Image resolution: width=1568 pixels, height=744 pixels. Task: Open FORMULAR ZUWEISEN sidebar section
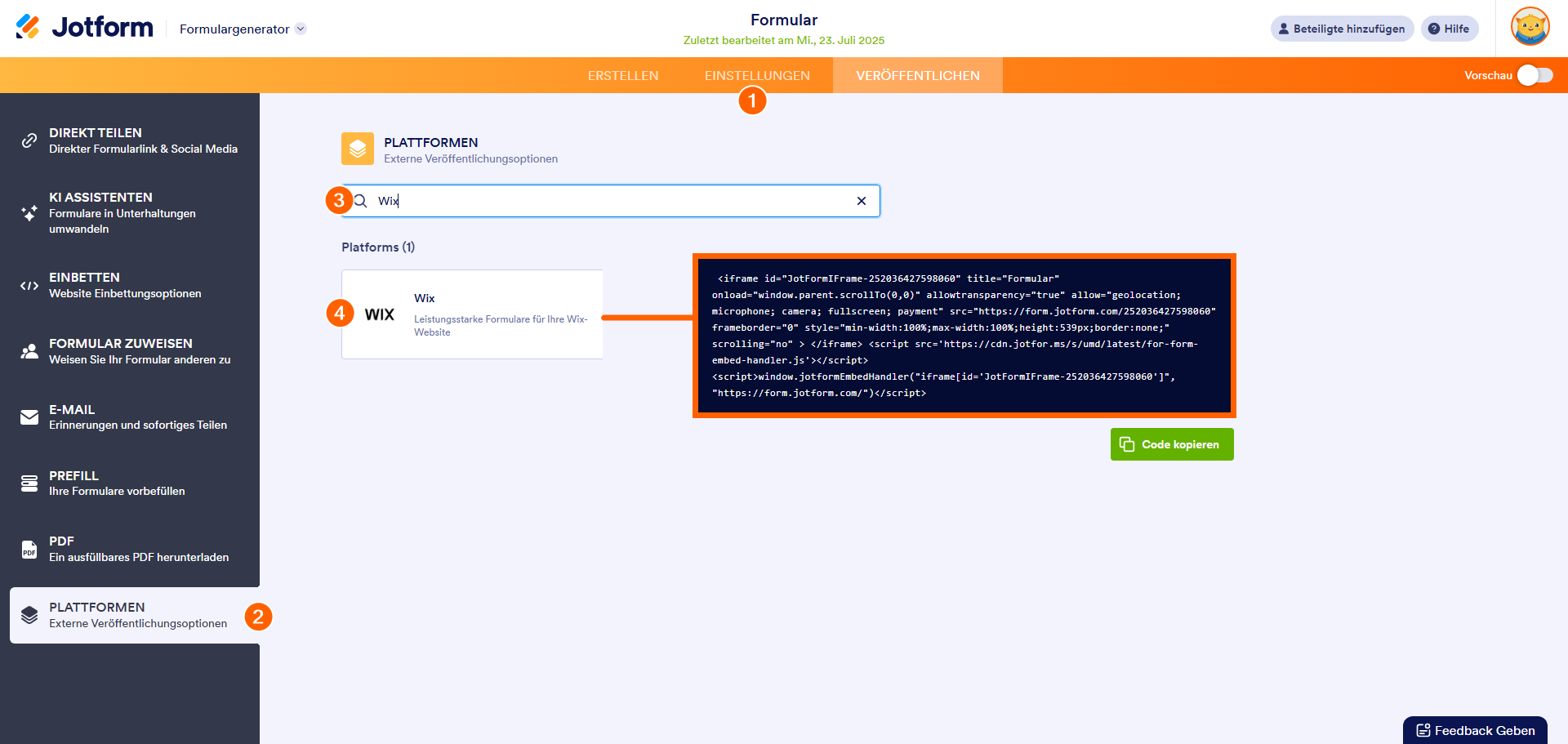point(130,351)
